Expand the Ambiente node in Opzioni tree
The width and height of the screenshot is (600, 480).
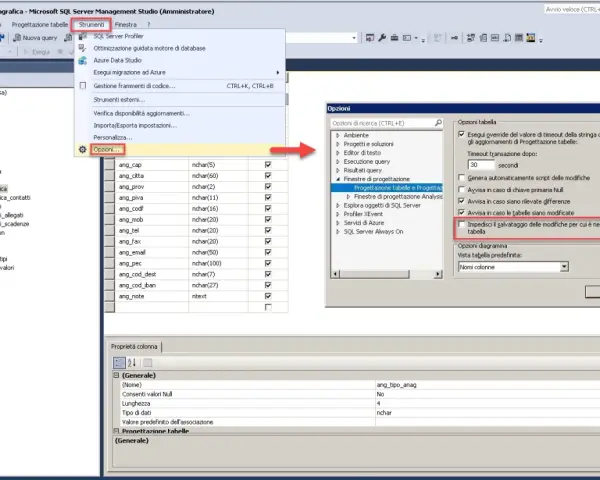coord(338,135)
